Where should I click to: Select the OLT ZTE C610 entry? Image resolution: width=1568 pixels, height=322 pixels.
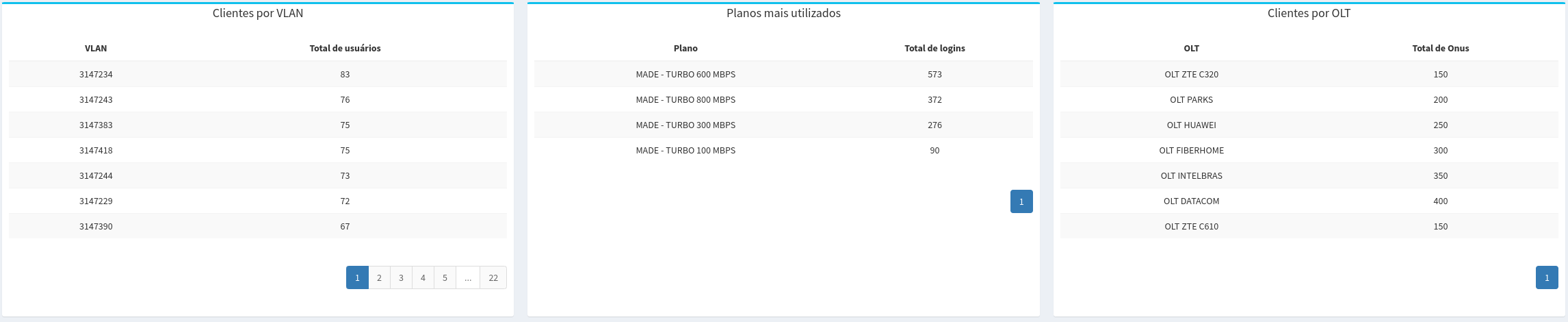pyautogui.click(x=1191, y=226)
